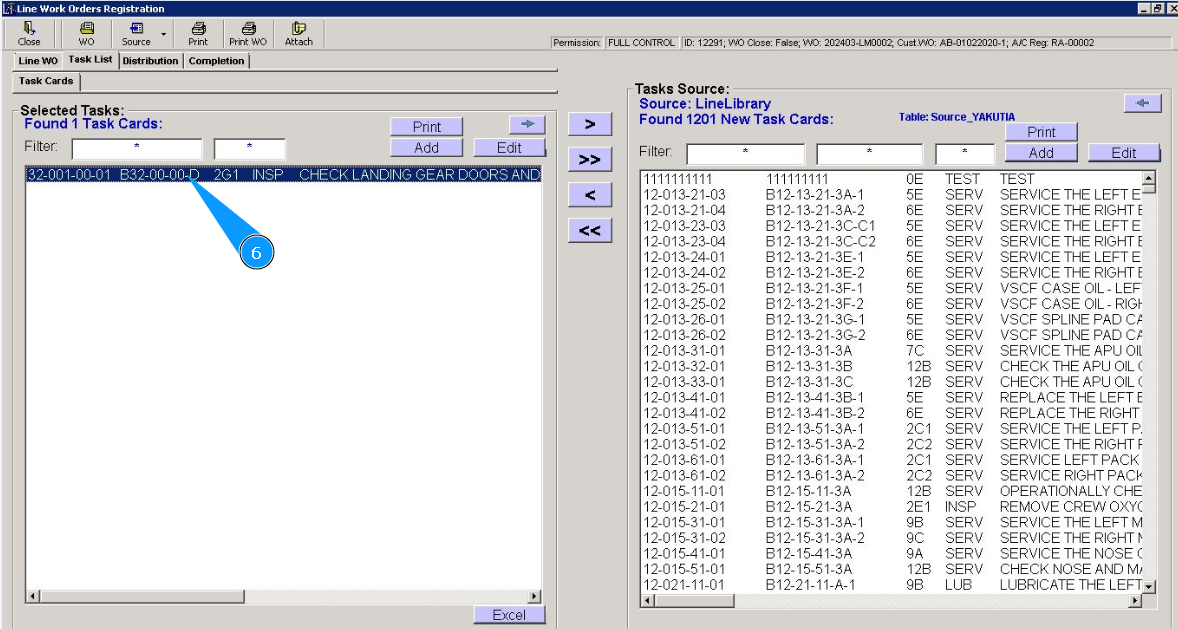Select source row 12-015-41-01 SERVICE THE NOSE
Viewport: 1178px width, 629px height.
click(892, 553)
